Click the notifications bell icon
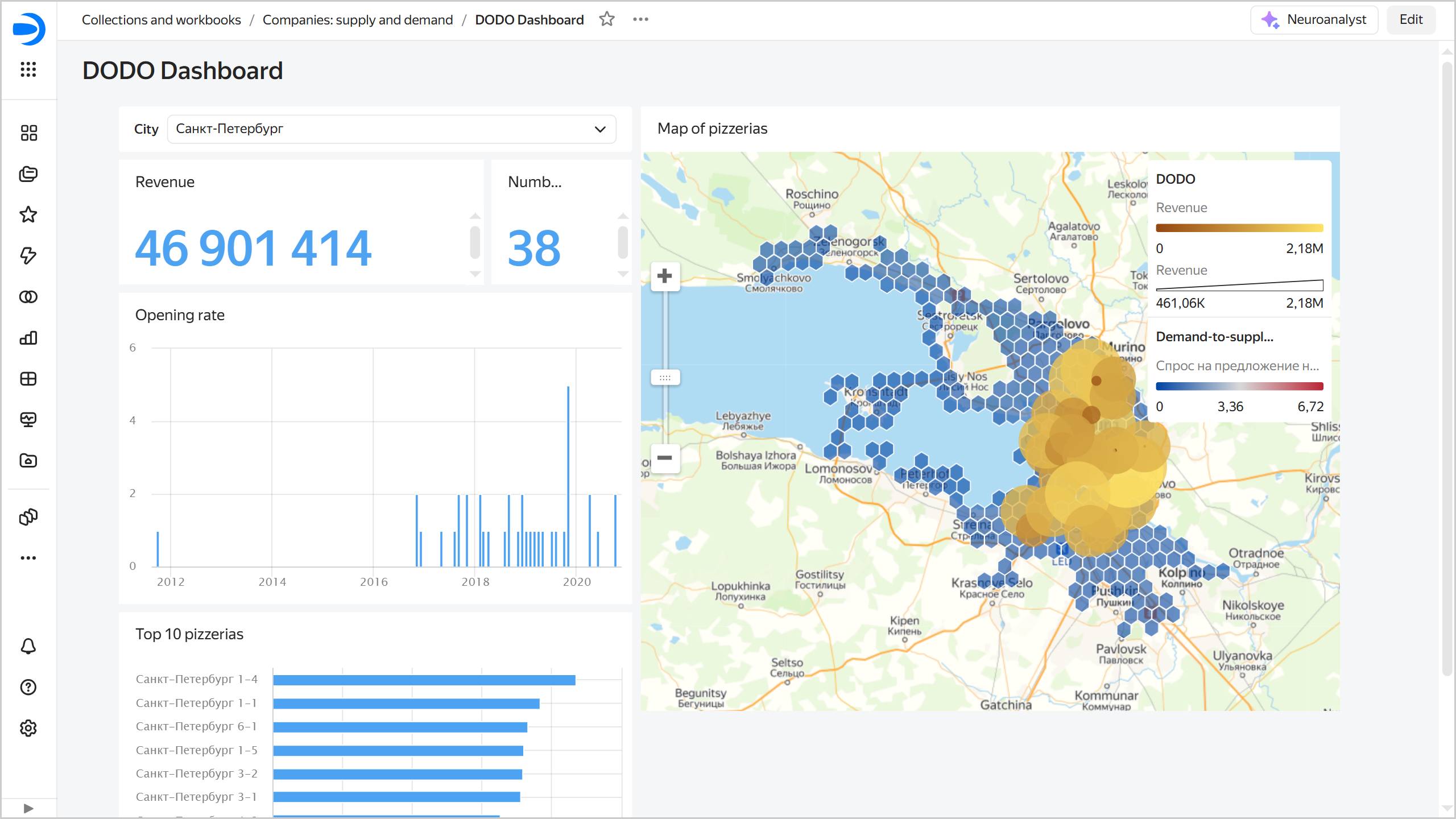 pyautogui.click(x=28, y=647)
